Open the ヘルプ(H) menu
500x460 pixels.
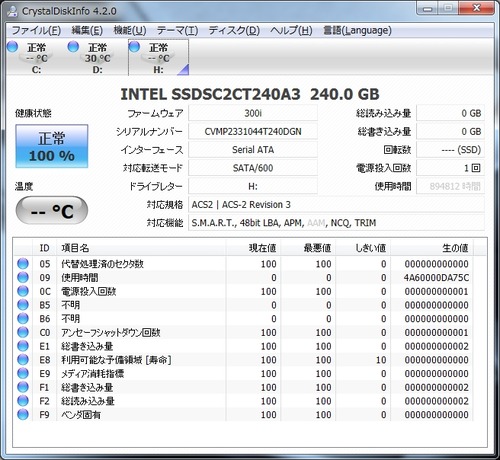(291, 31)
